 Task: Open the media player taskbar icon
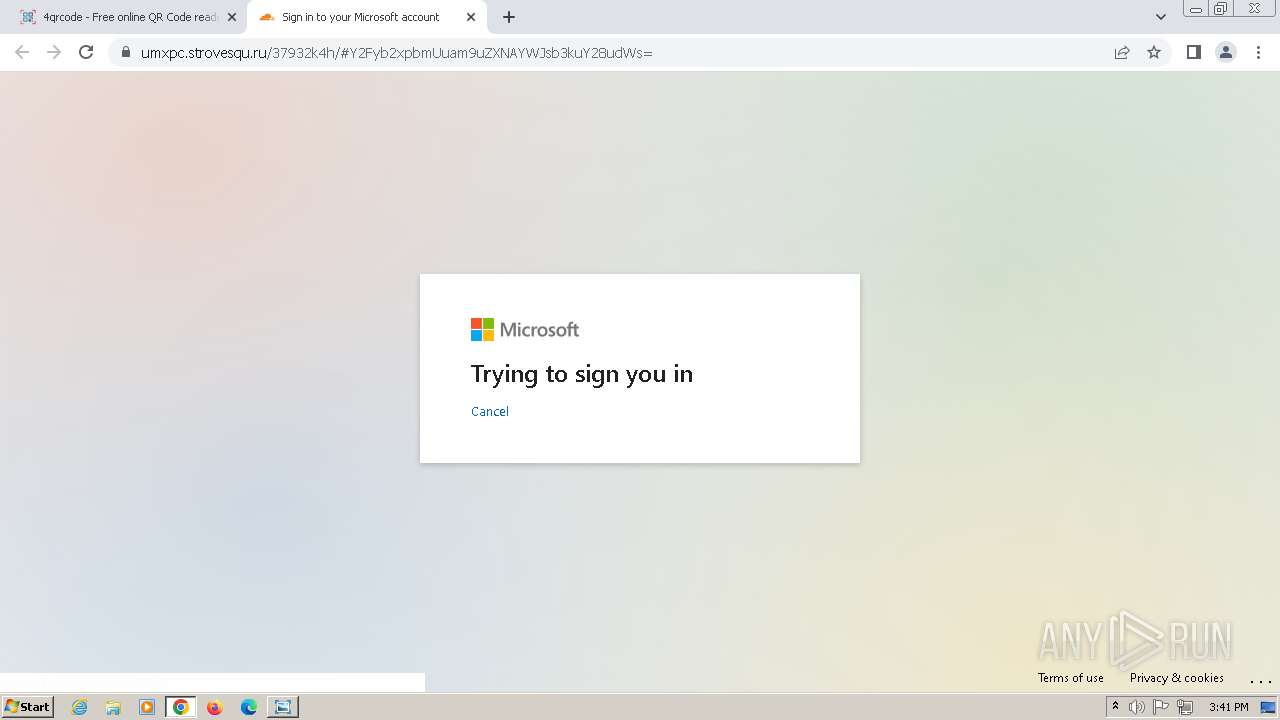pyautogui.click(x=147, y=707)
